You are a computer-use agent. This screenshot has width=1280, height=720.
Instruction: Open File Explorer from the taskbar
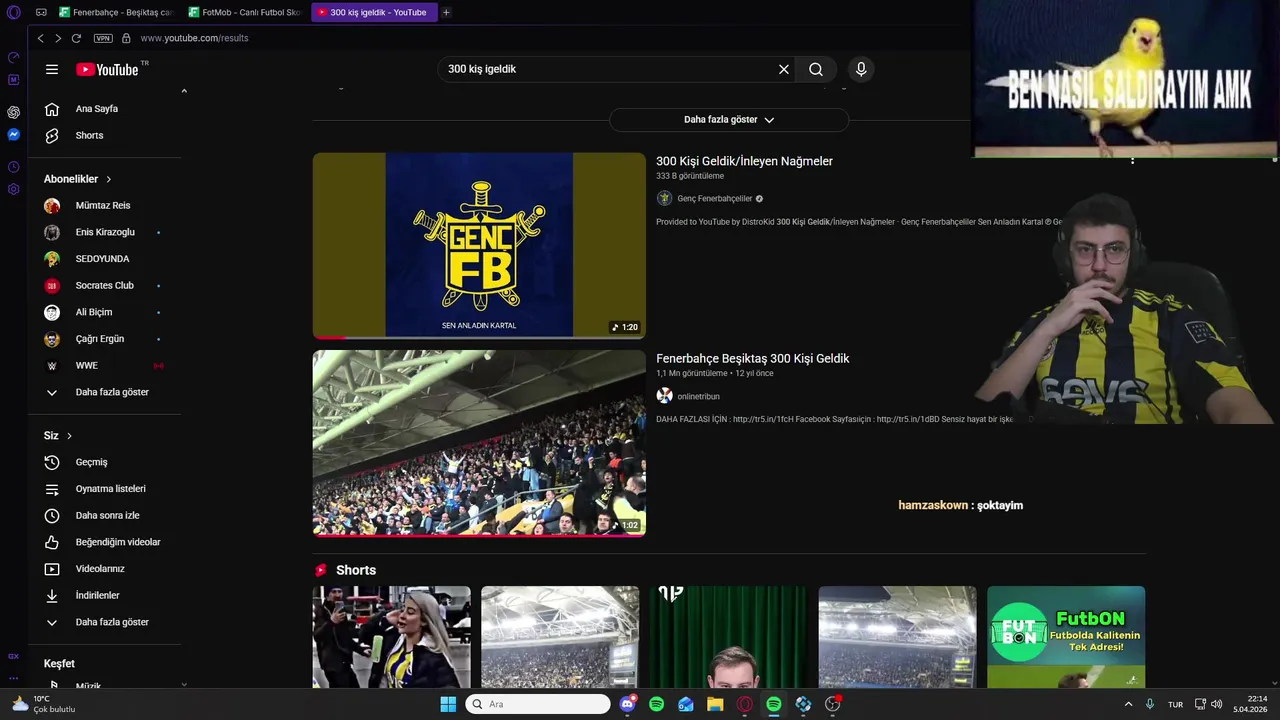click(715, 704)
